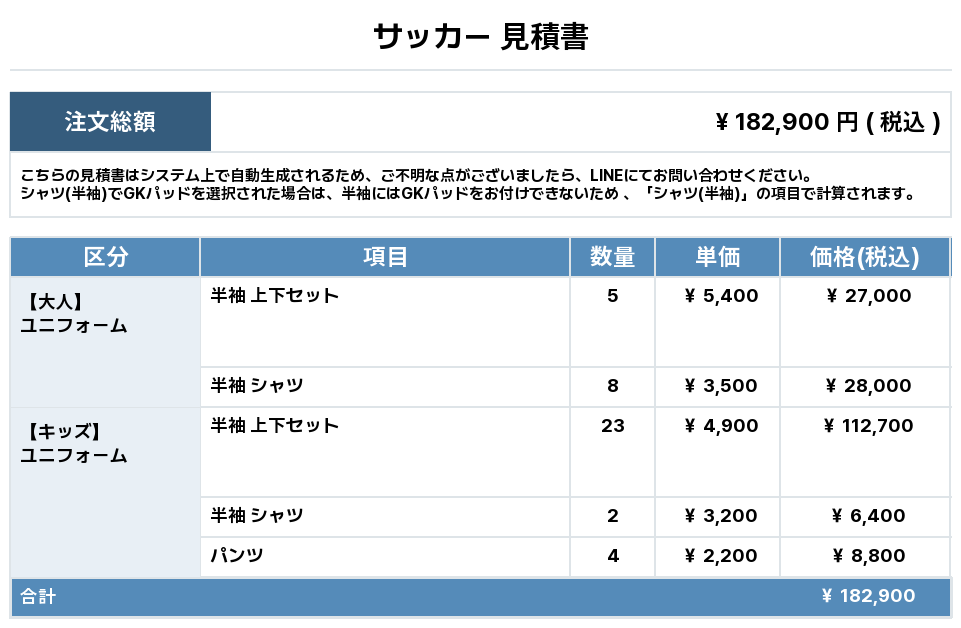Select the 注文総額 header label
This screenshot has width=961, height=628.
click(110, 122)
